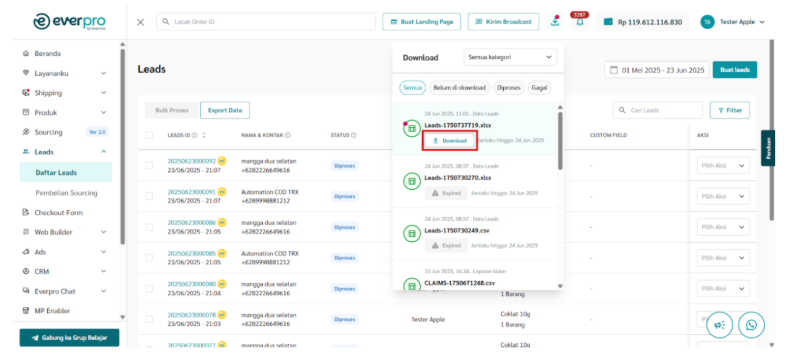
Task: Open the Filter button
Action: click(x=730, y=110)
